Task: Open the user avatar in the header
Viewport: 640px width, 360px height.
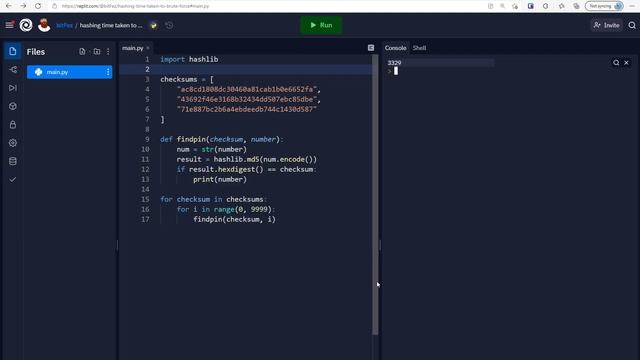Action: (44, 25)
